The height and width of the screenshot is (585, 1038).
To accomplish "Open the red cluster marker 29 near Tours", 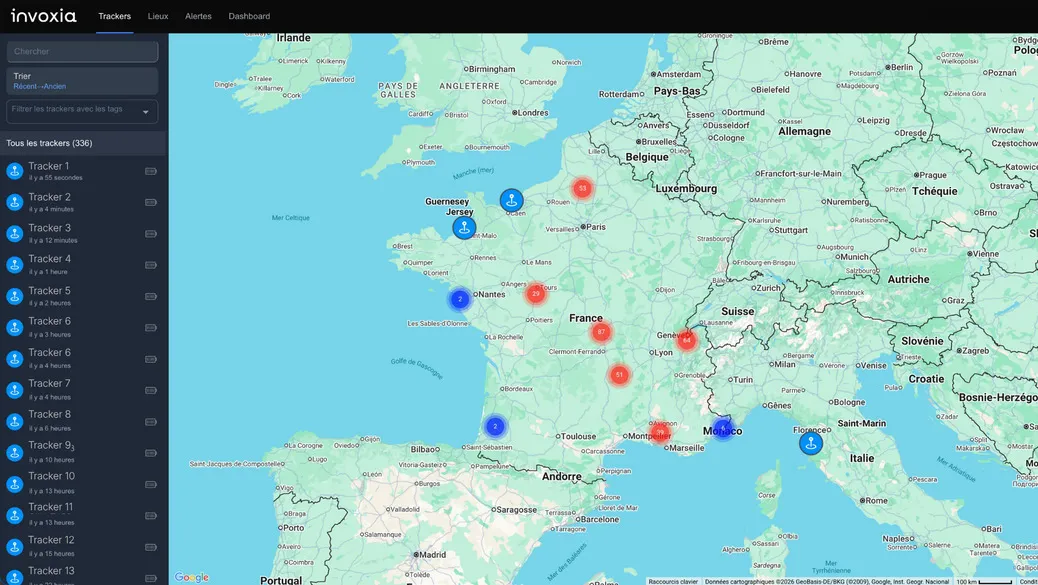I will click(536, 293).
